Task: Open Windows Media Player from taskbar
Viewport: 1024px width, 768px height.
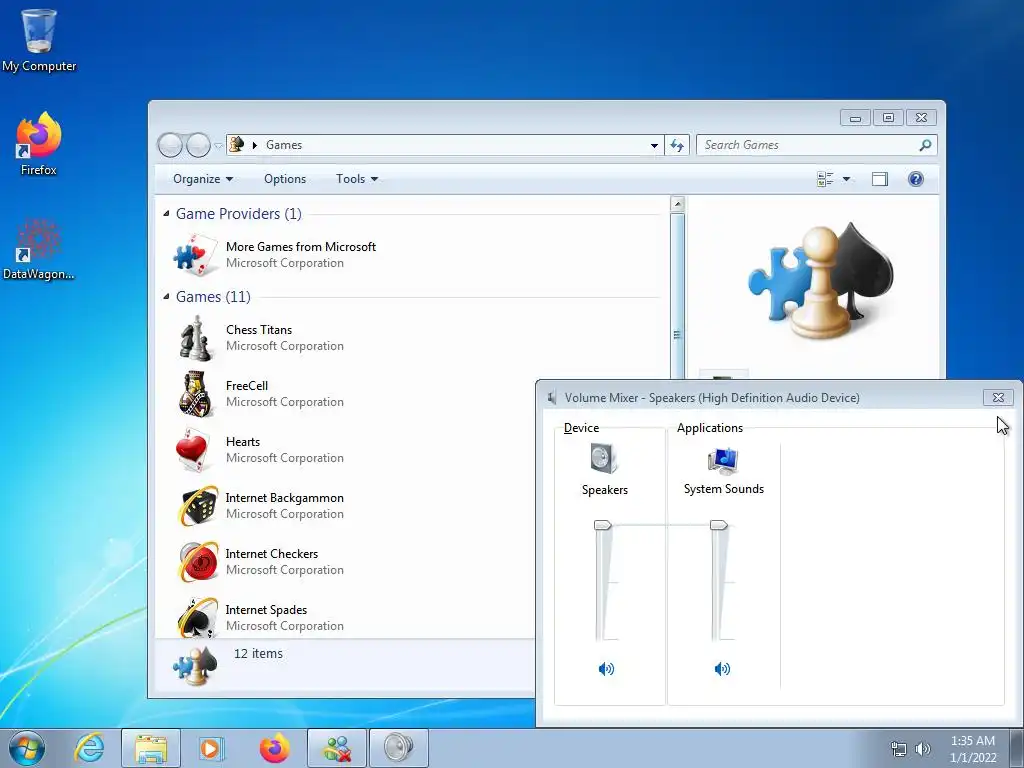Action: click(212, 748)
